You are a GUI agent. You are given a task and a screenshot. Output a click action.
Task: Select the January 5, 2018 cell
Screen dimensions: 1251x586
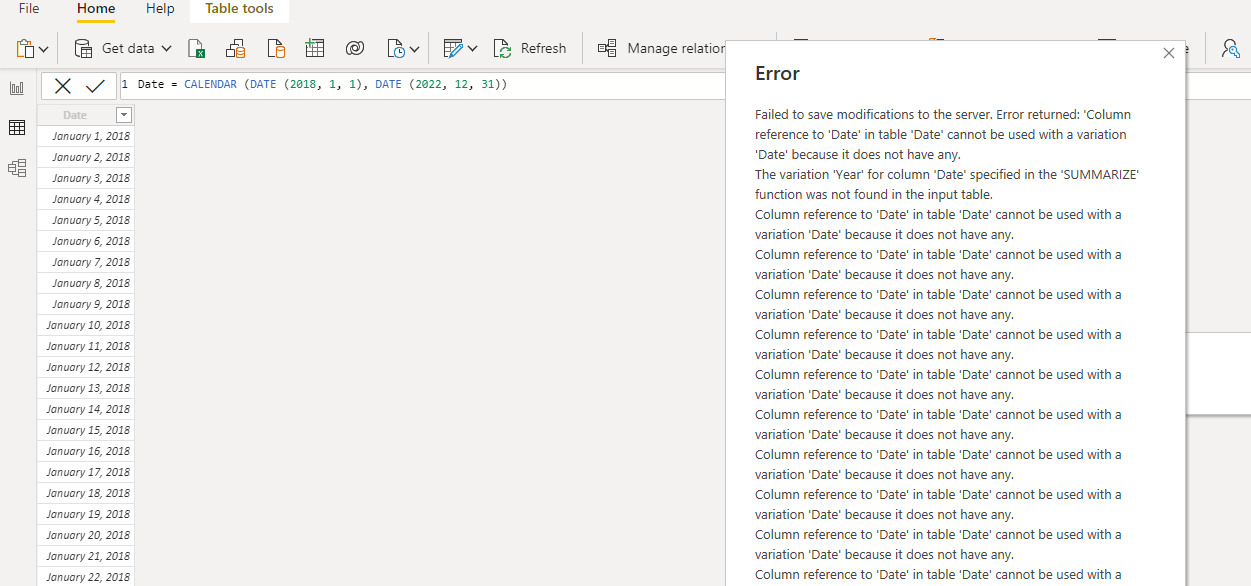point(86,220)
